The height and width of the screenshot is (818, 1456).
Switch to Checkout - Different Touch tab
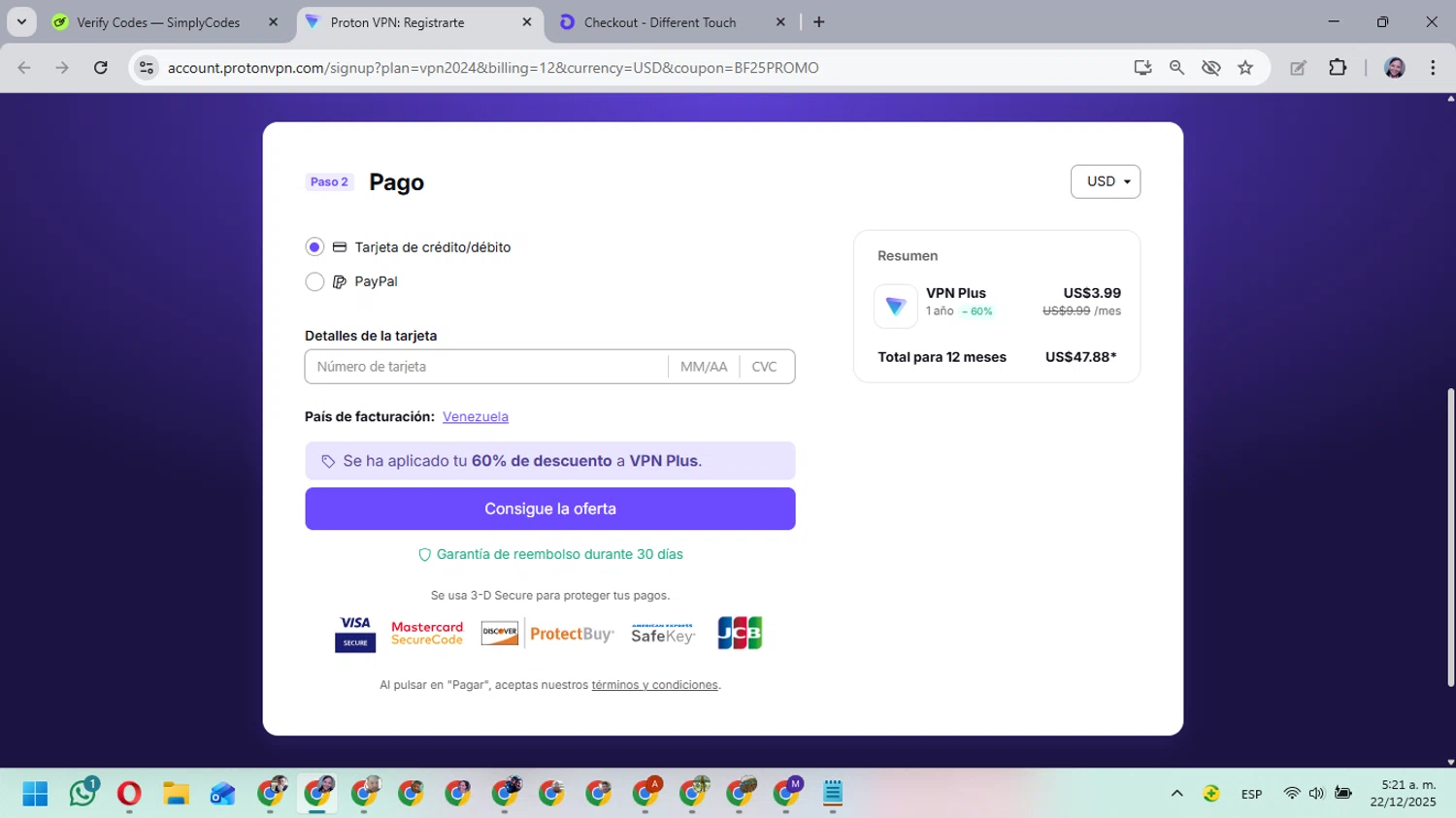click(x=660, y=22)
